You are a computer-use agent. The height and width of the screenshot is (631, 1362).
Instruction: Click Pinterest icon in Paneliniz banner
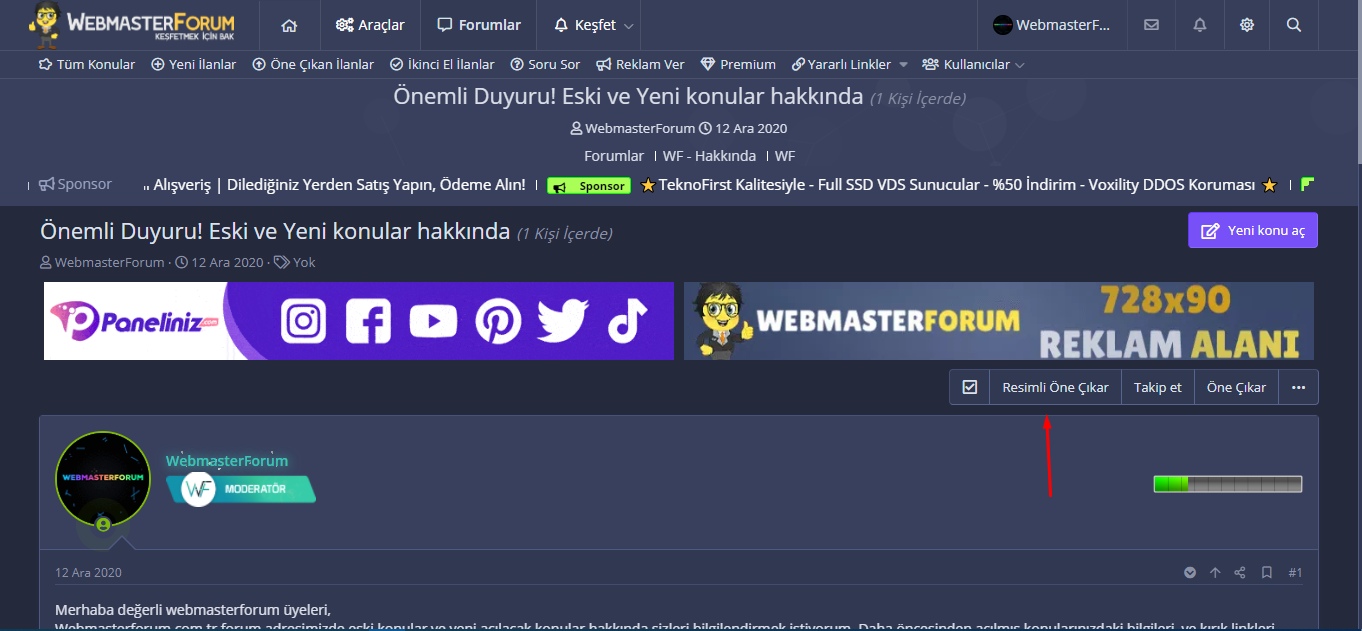click(498, 321)
